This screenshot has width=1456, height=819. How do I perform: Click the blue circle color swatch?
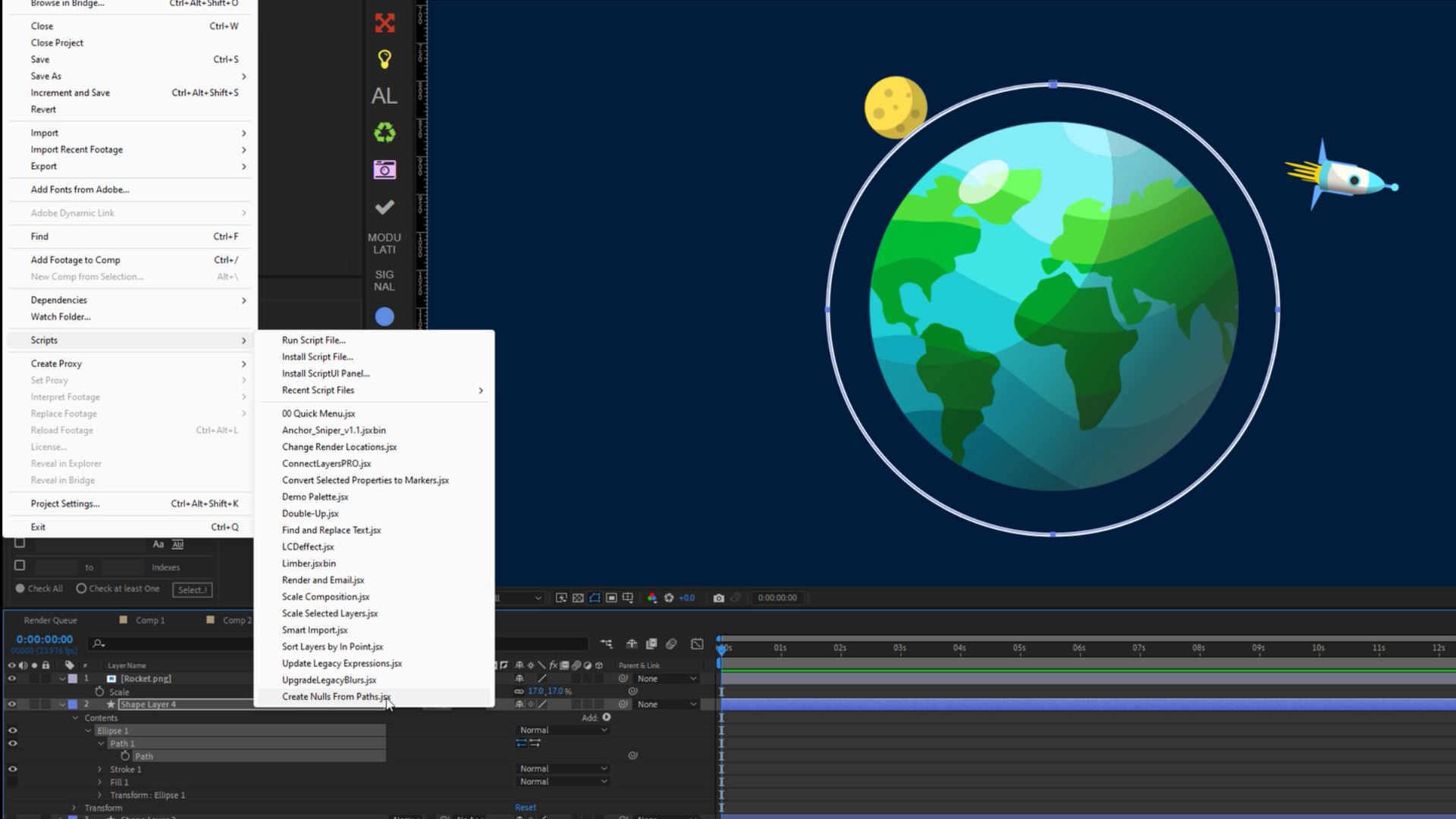pos(384,317)
